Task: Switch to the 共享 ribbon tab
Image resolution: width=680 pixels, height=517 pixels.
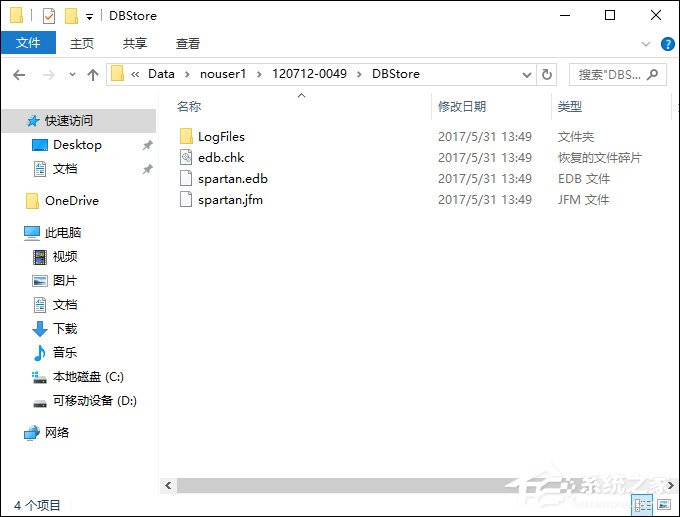Action: pos(135,43)
